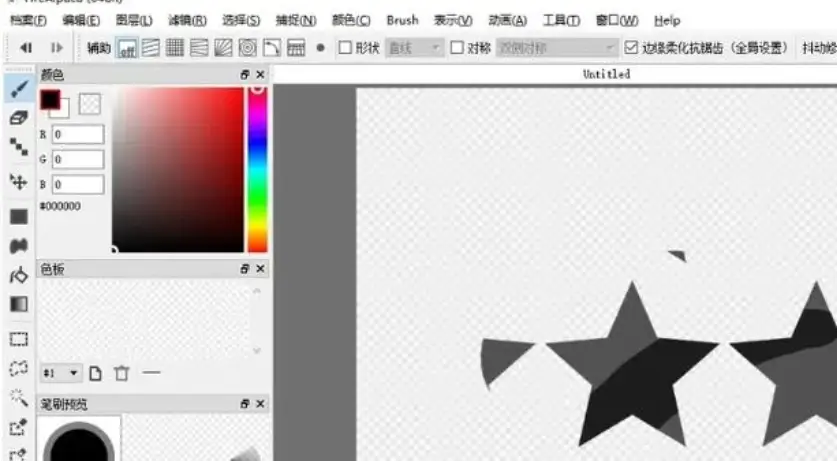Create new palette color with page icon
This screenshot has width=837, height=461.
tap(96, 373)
